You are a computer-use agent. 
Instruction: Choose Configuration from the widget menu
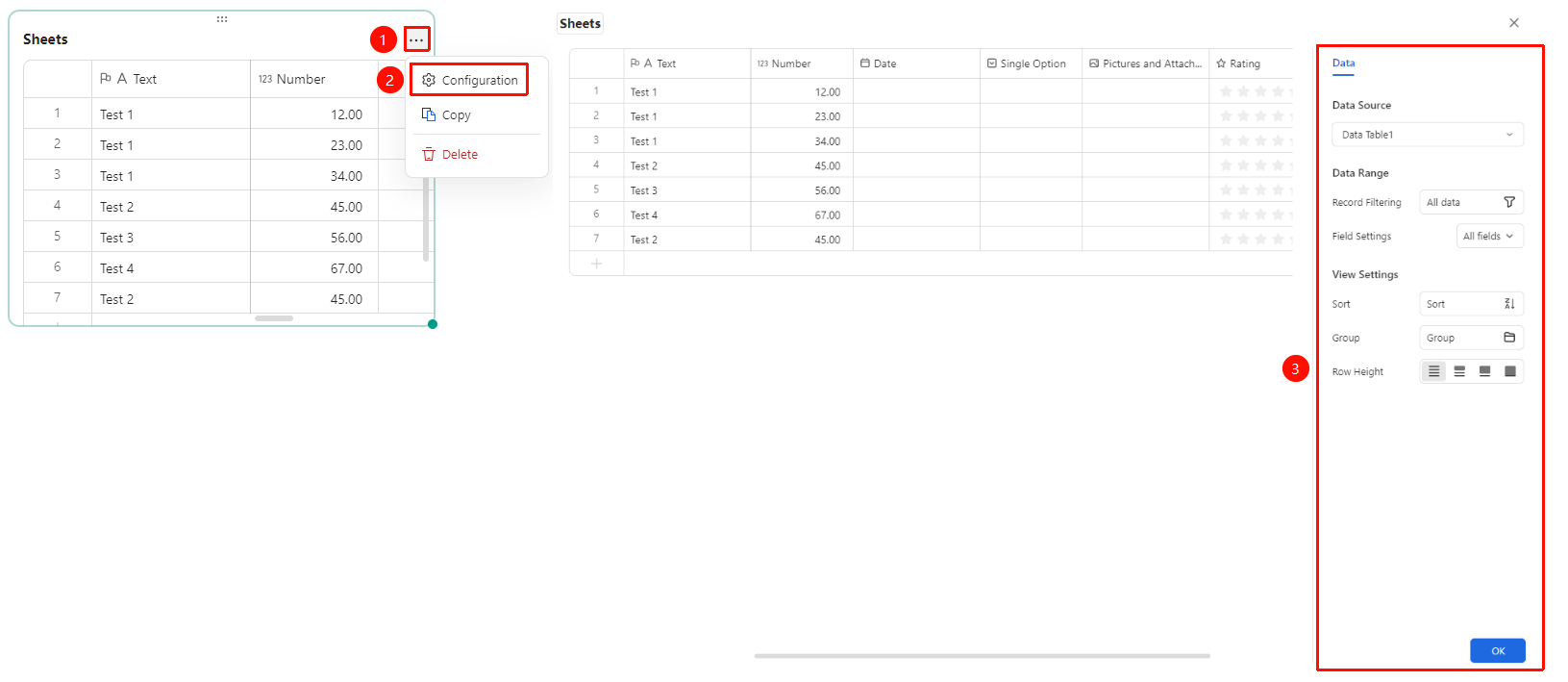(x=470, y=80)
